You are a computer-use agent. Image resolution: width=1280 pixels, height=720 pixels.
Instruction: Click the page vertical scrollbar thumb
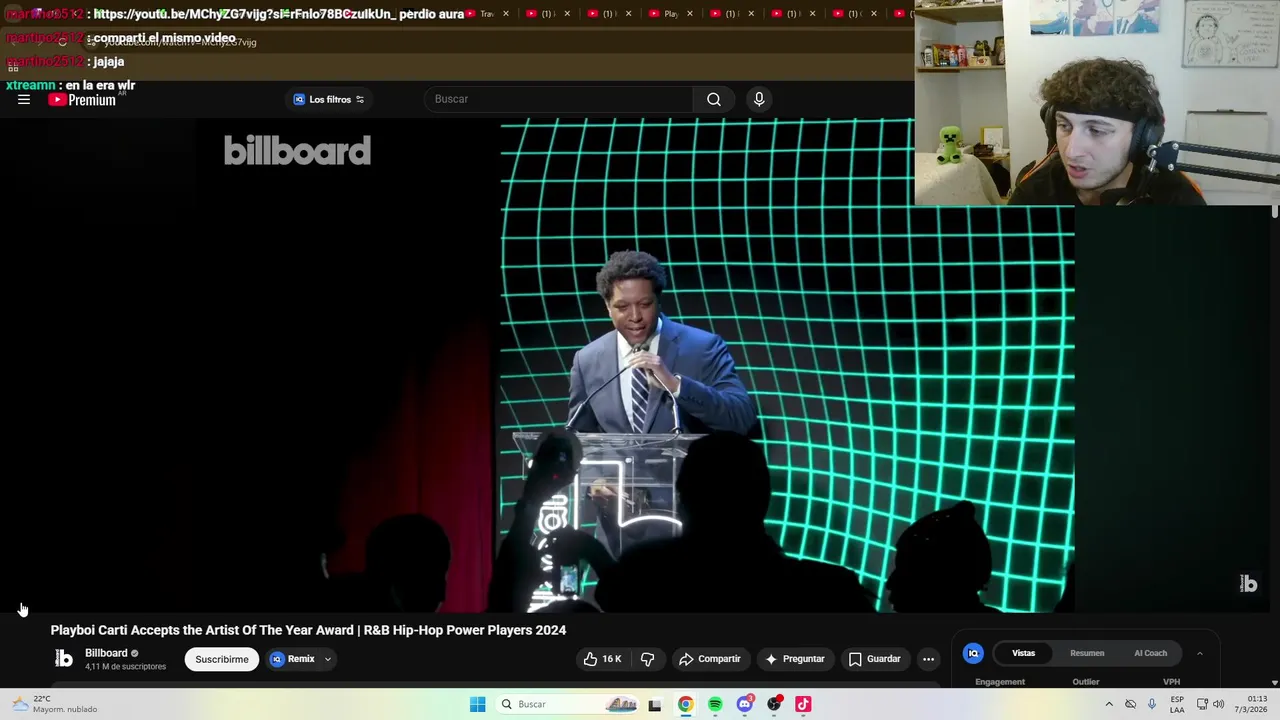pos(1275,211)
